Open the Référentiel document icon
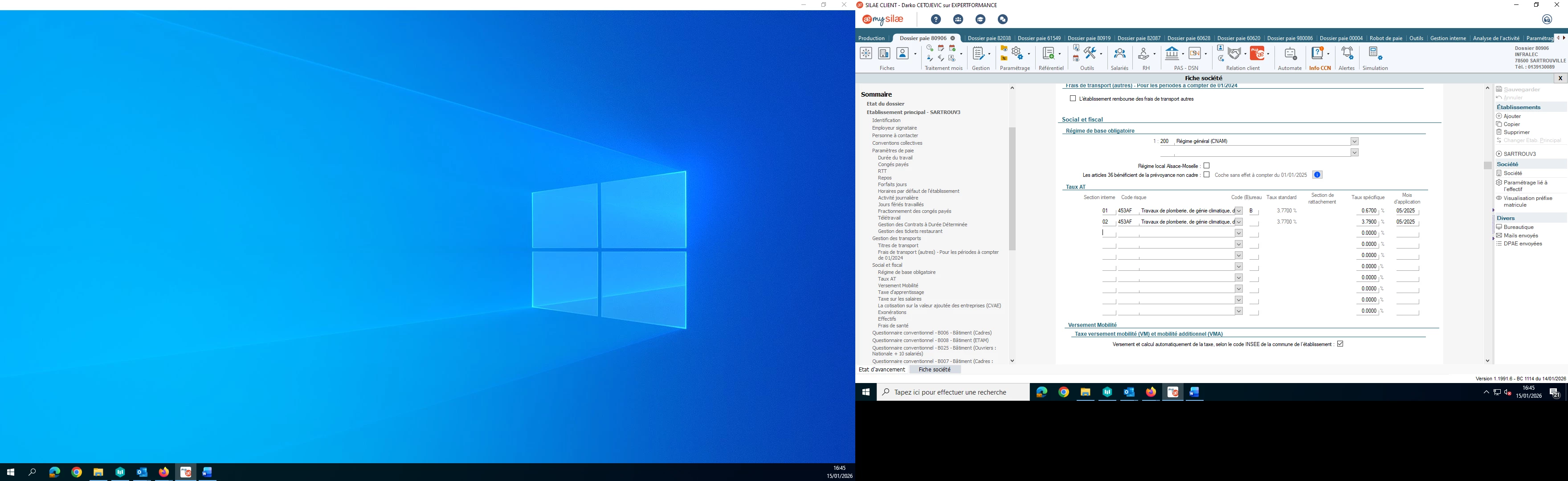Viewport: 1568px width, 481px height. (x=1048, y=53)
